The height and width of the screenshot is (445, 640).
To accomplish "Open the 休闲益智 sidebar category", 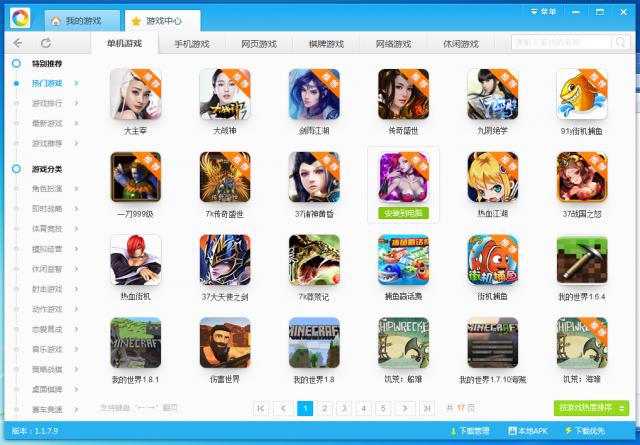I will [x=47, y=269].
